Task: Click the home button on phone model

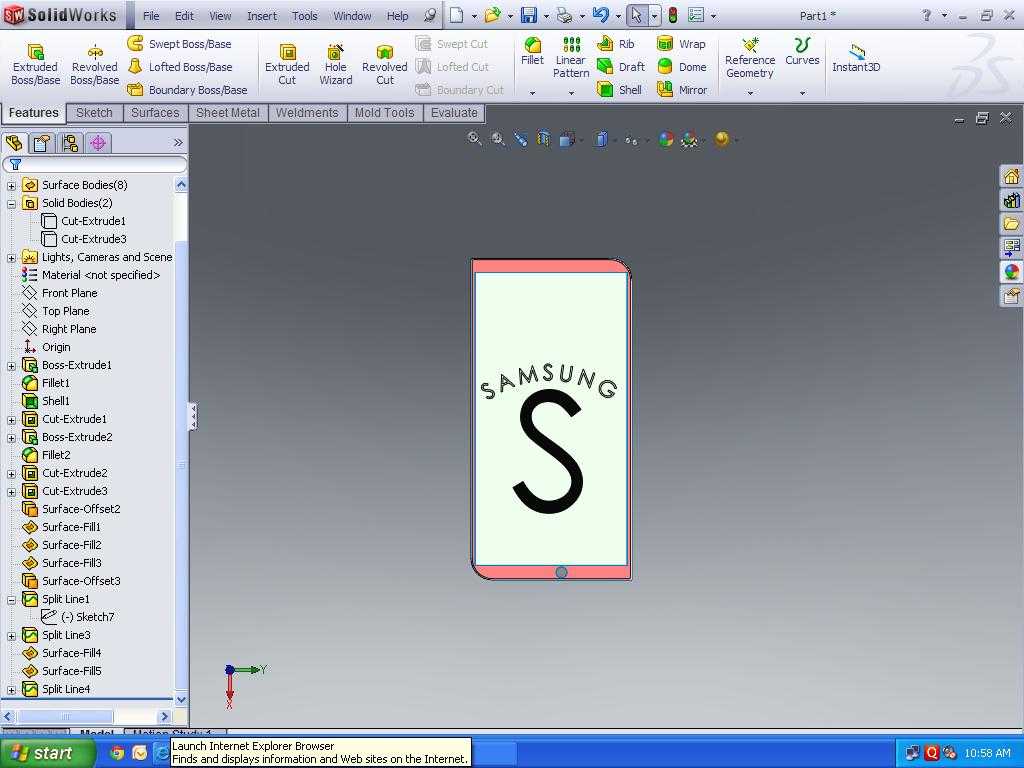Action: pos(561,572)
